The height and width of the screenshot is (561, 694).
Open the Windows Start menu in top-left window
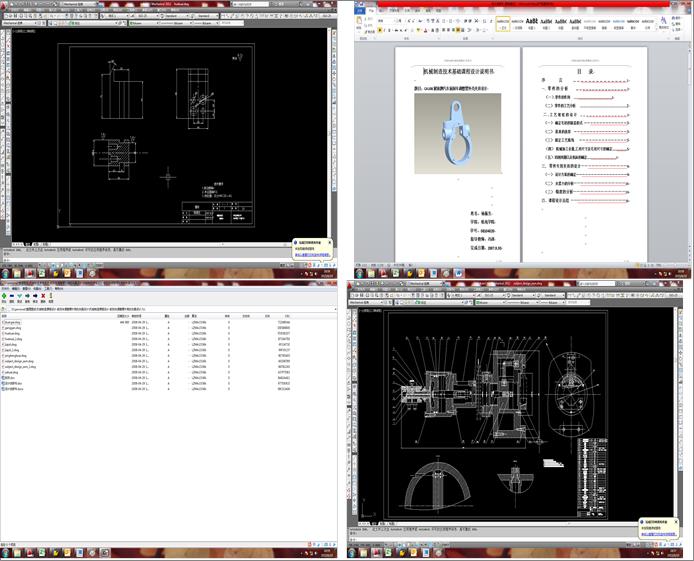pos(7,272)
